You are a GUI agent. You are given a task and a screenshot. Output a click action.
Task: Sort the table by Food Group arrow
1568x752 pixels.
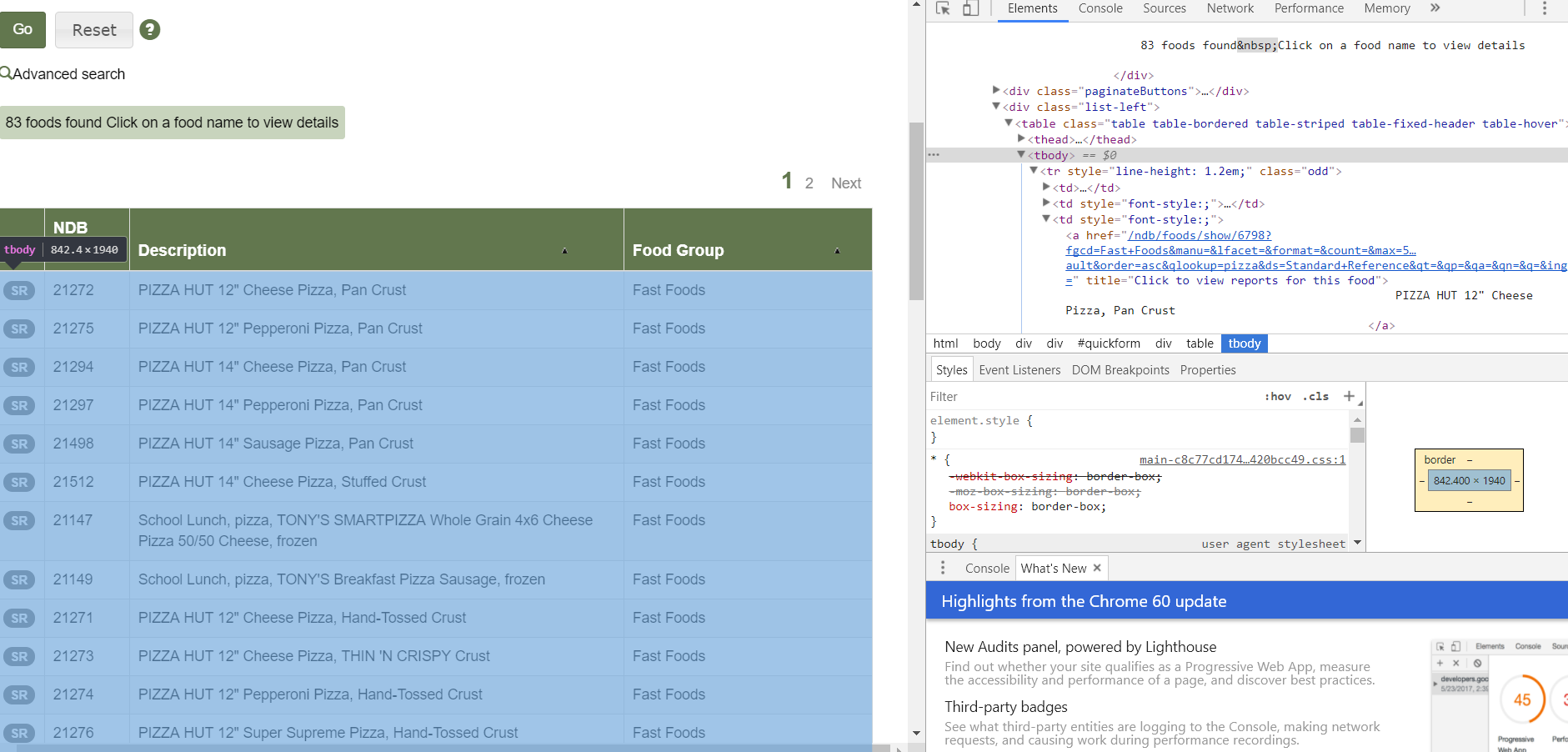tap(837, 251)
